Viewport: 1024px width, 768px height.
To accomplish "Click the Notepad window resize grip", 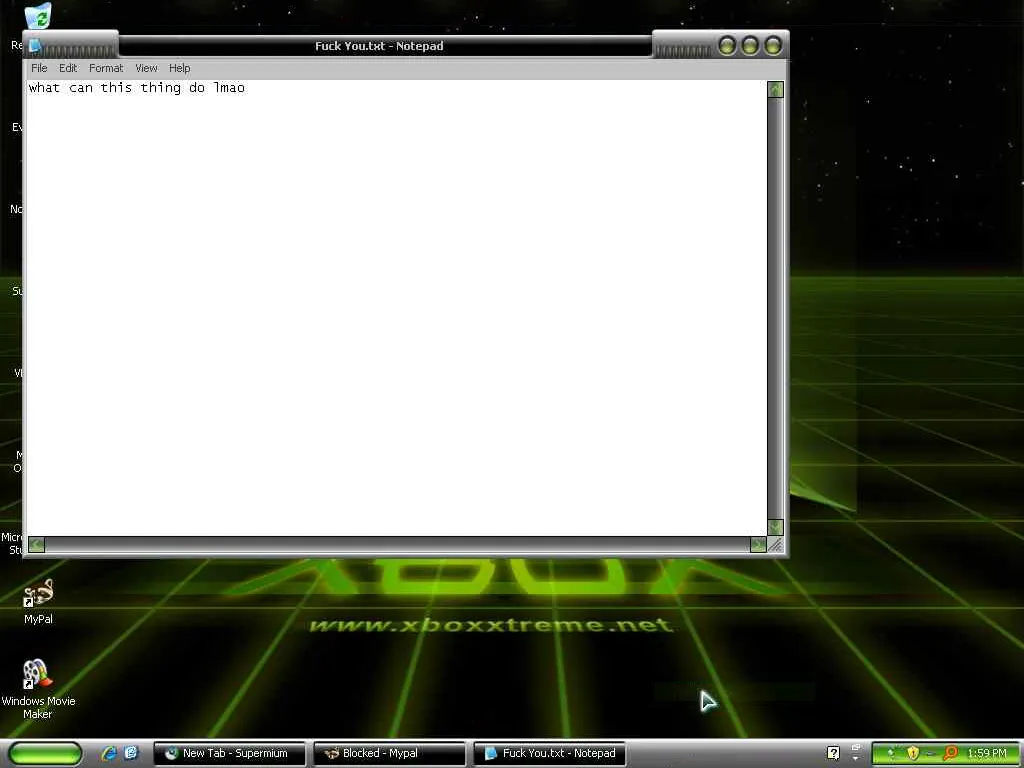I will point(776,545).
